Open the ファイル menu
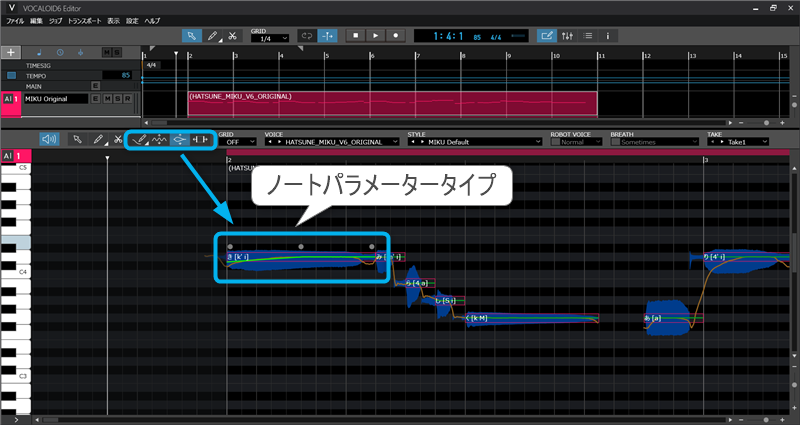800x425 pixels. pyautogui.click(x=15, y=21)
